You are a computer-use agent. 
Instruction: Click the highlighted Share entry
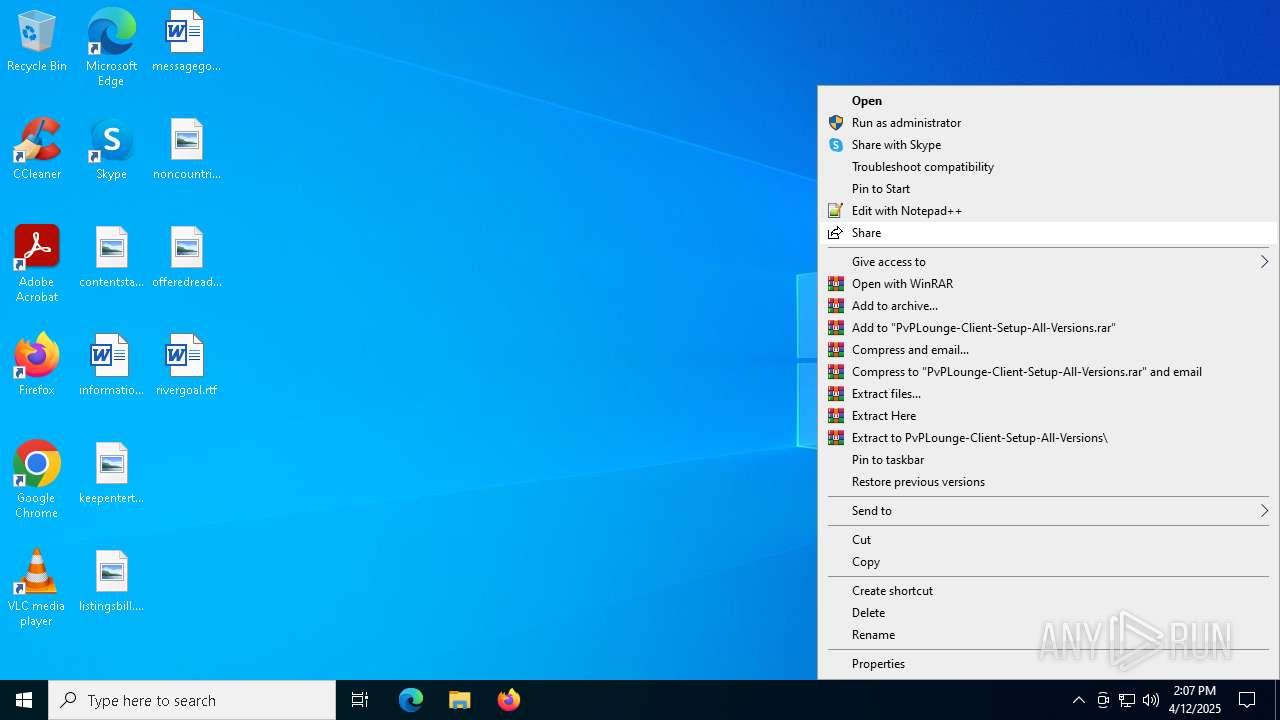[x=1048, y=232]
